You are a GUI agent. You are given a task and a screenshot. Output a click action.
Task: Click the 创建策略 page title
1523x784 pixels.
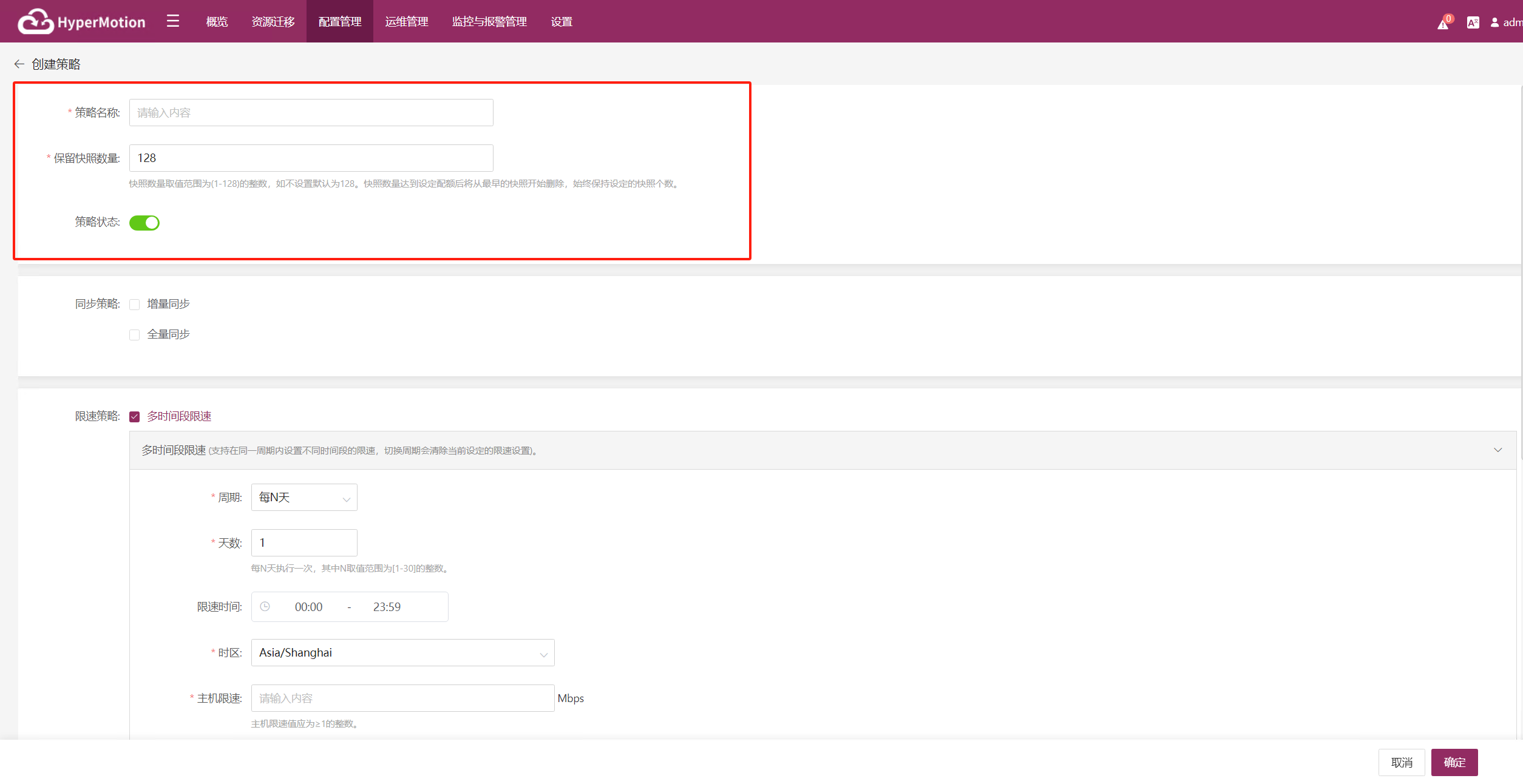pos(56,64)
